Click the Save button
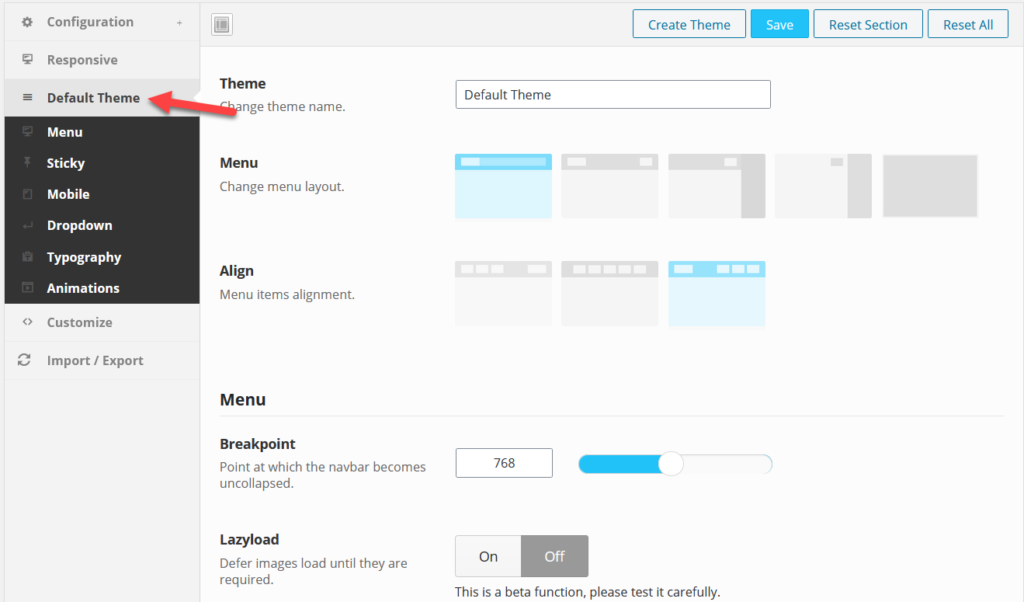Image resolution: width=1024 pixels, height=602 pixels. (x=779, y=24)
